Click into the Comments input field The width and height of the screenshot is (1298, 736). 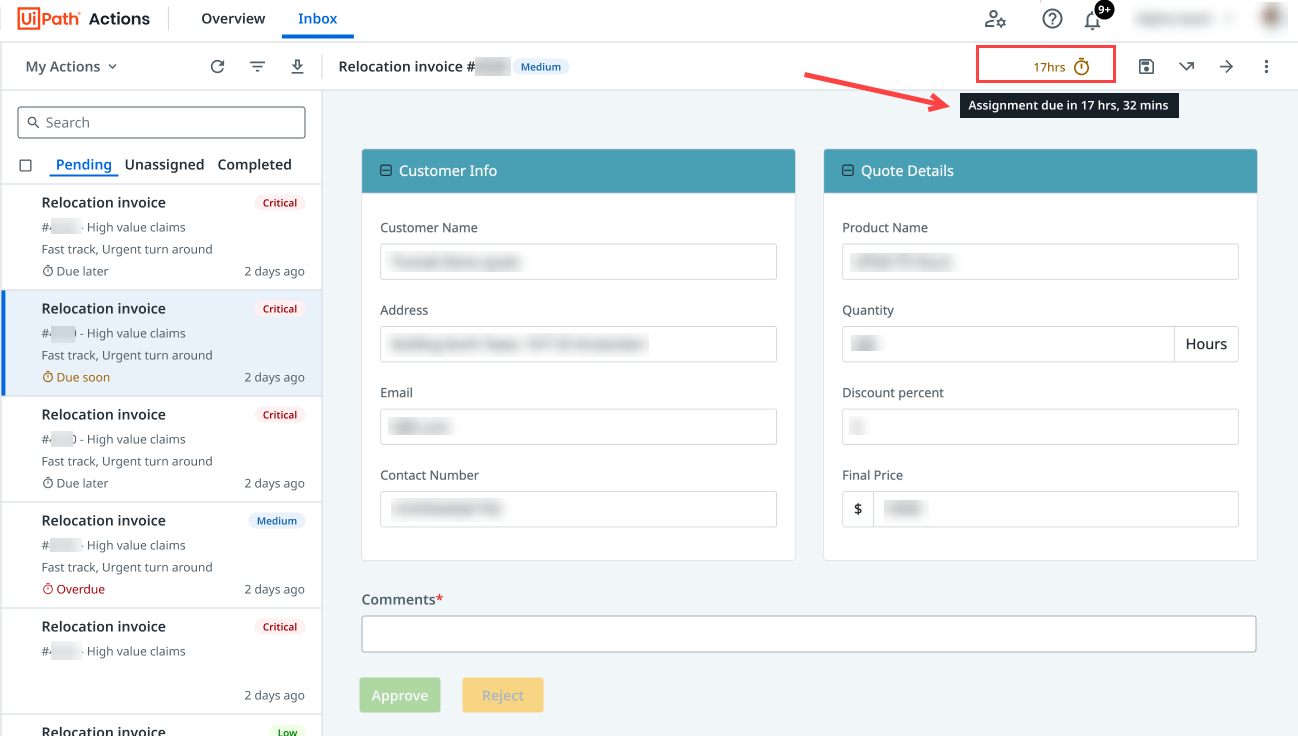pos(808,634)
